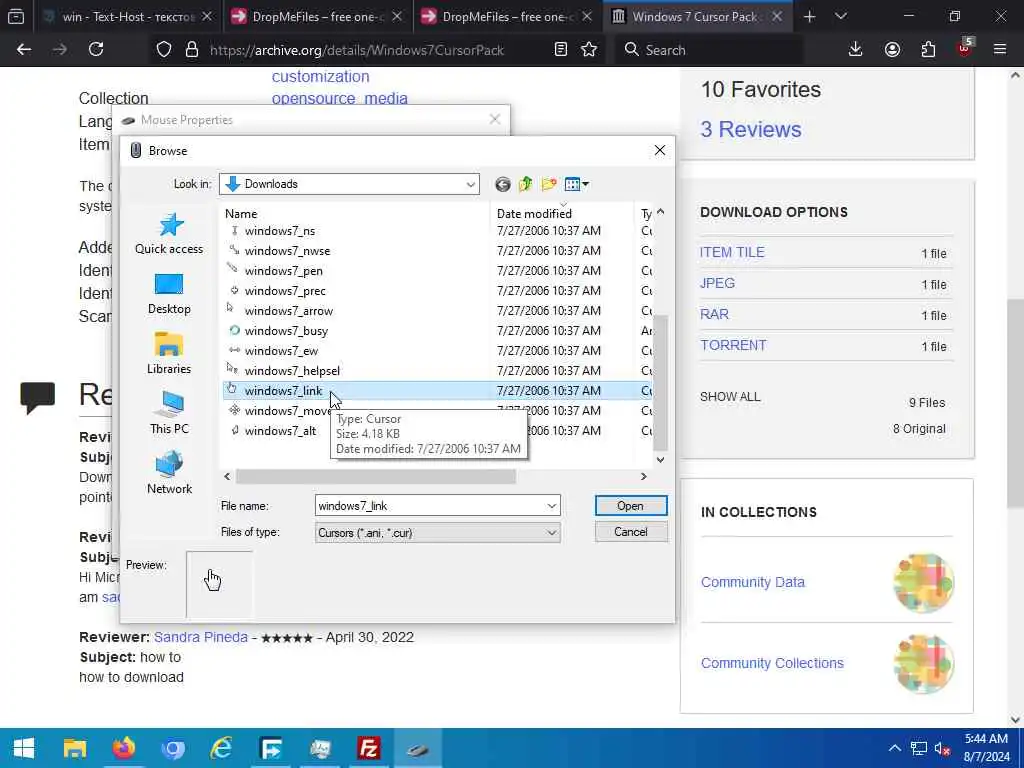Select windows7_busy cursor file

[286, 330]
